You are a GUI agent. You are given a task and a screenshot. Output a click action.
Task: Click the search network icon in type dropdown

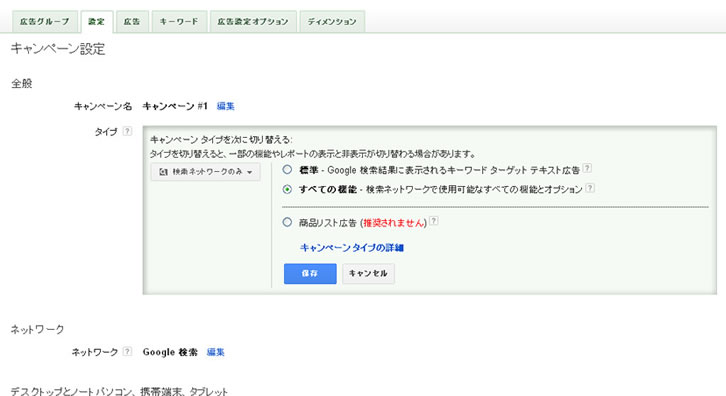(x=163, y=172)
